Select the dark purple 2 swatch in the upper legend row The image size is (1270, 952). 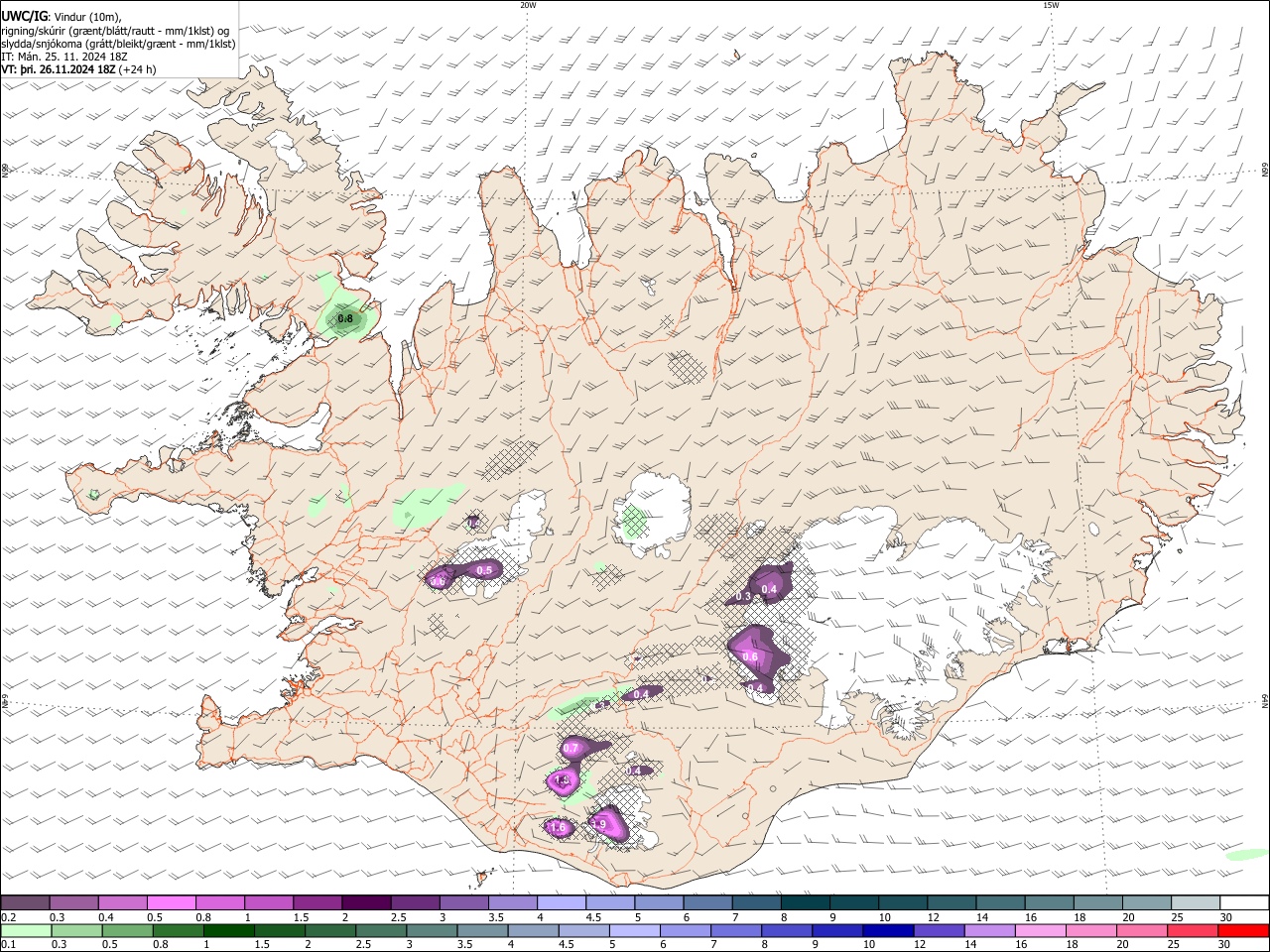(366, 902)
